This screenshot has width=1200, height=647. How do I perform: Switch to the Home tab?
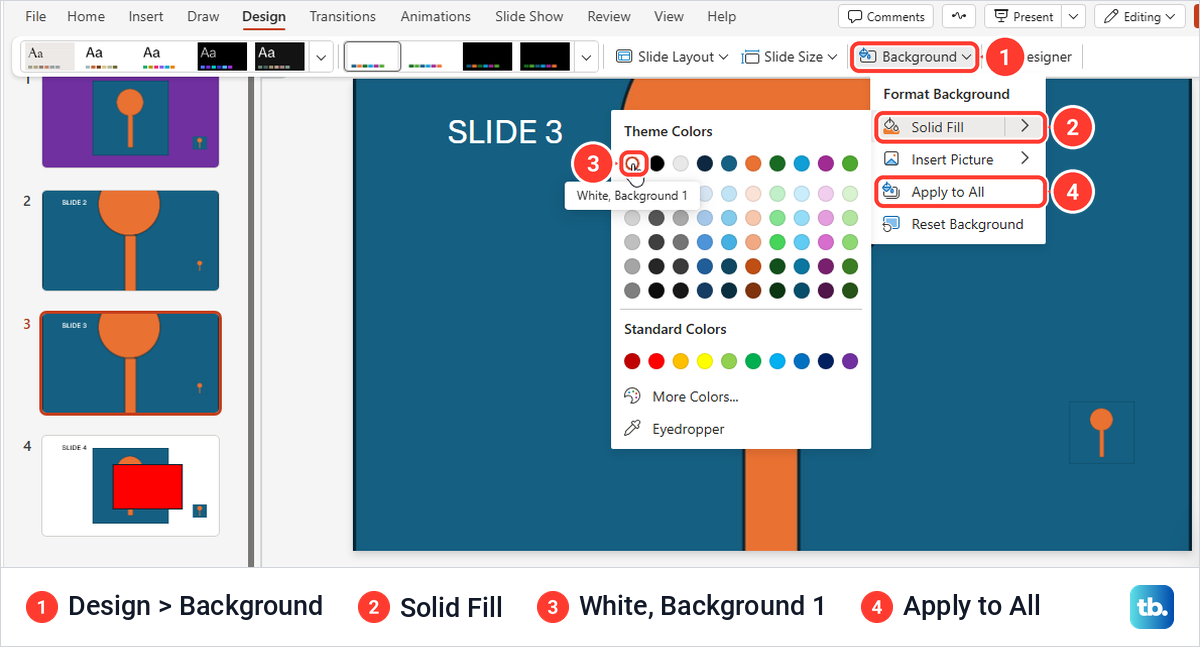tap(86, 16)
